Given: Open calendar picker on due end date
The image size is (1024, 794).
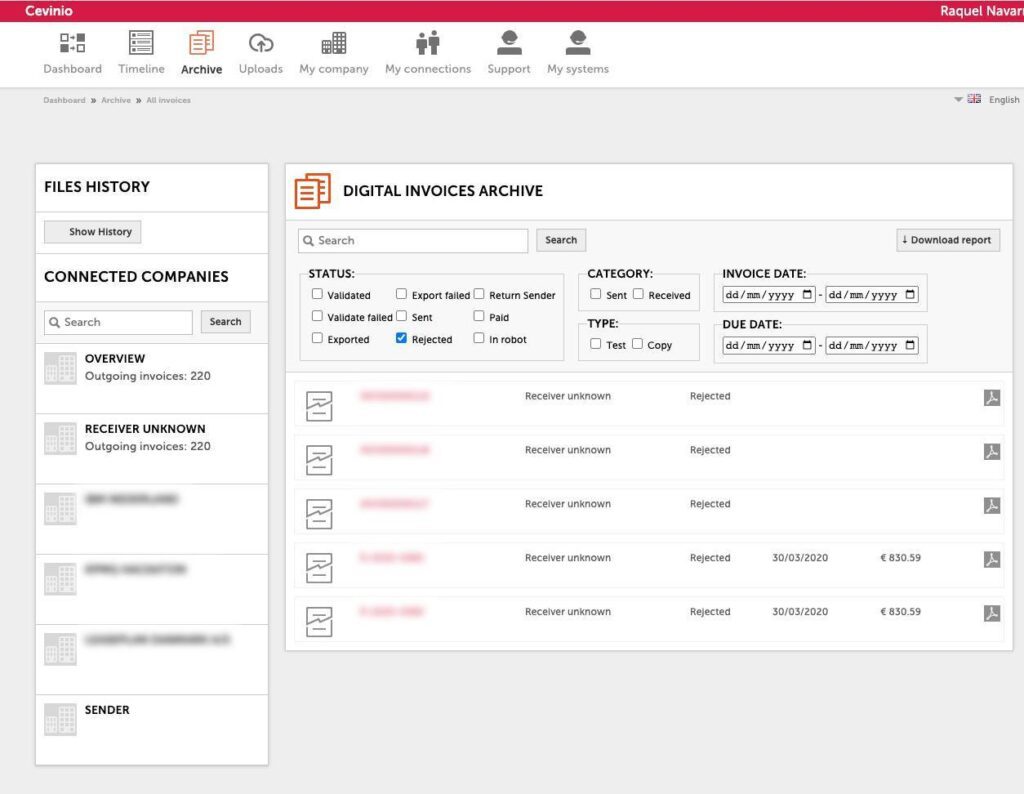Looking at the screenshot, I should click(910, 345).
